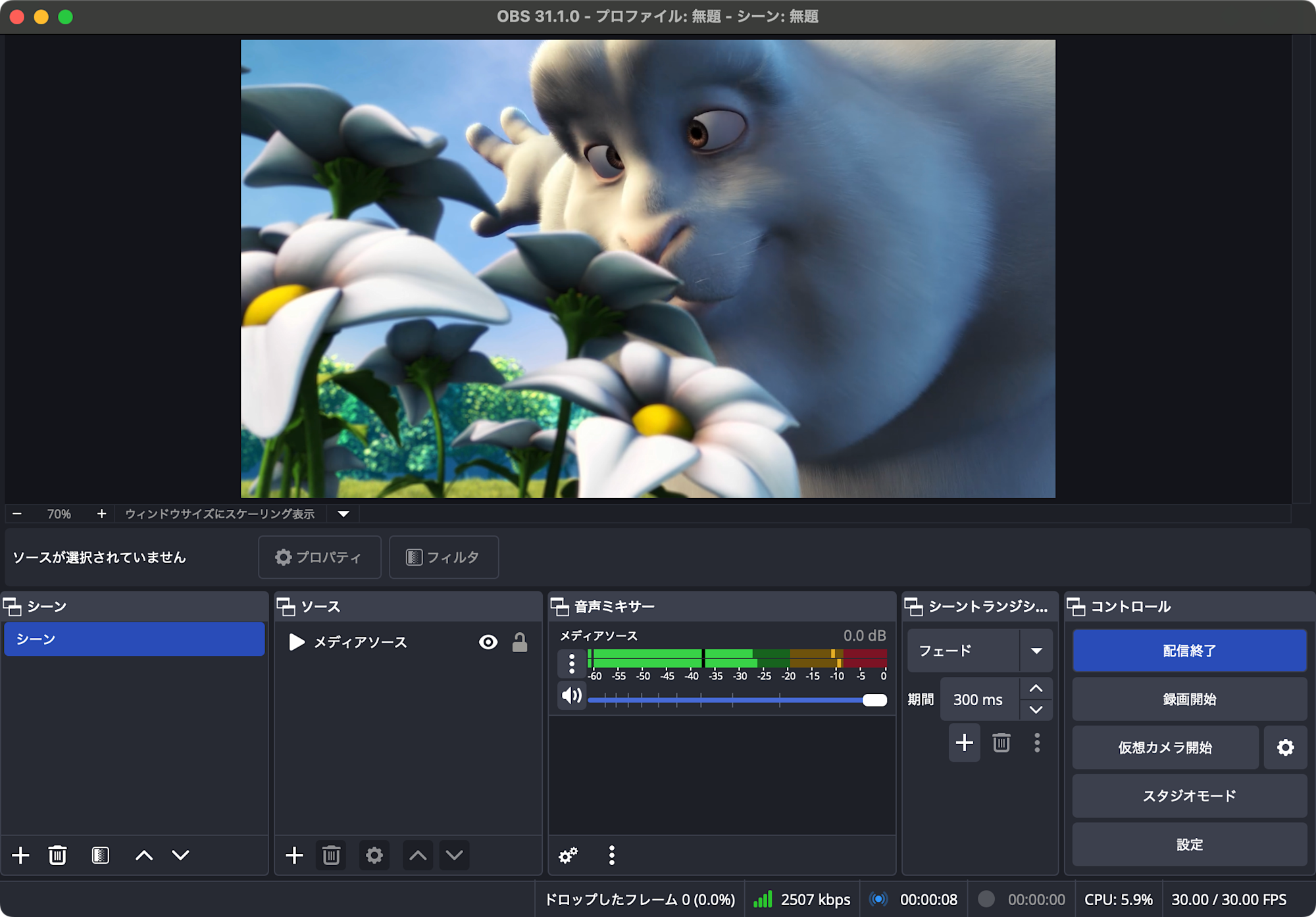Click the 配信終了 button
Viewport: 1316px width, 917px height.
1189,651
